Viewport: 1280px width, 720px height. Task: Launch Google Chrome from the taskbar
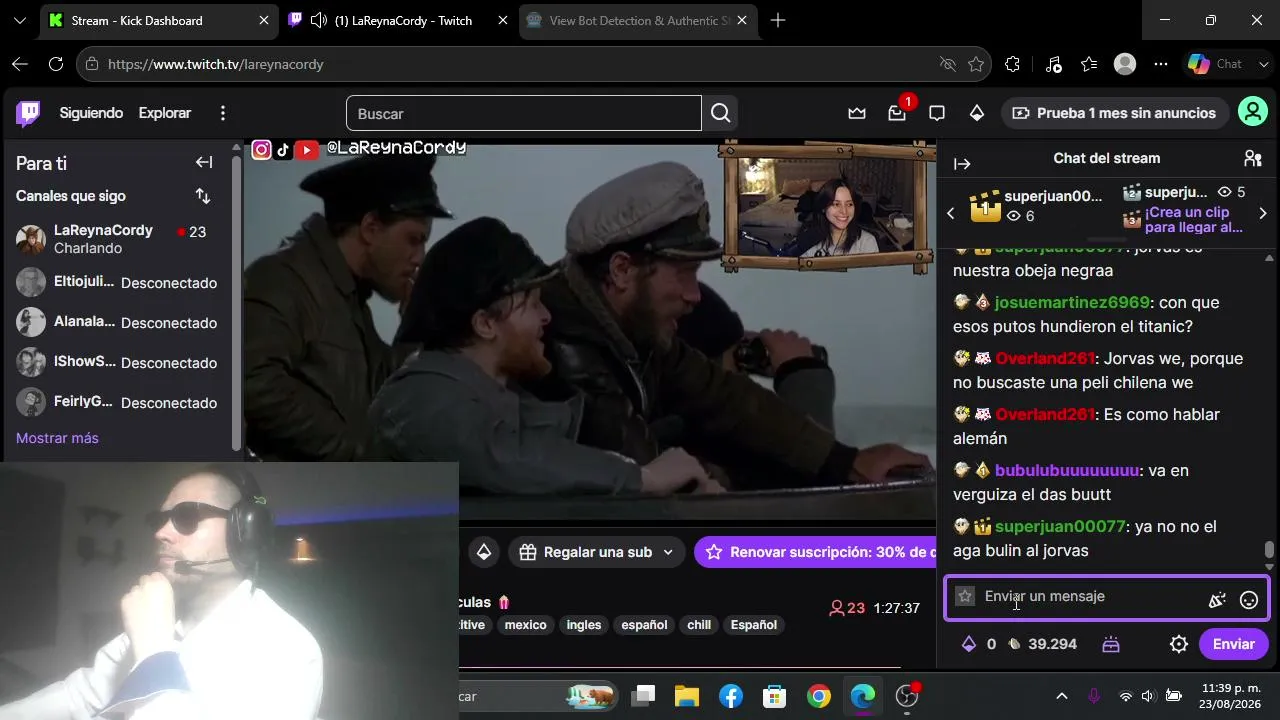point(819,696)
